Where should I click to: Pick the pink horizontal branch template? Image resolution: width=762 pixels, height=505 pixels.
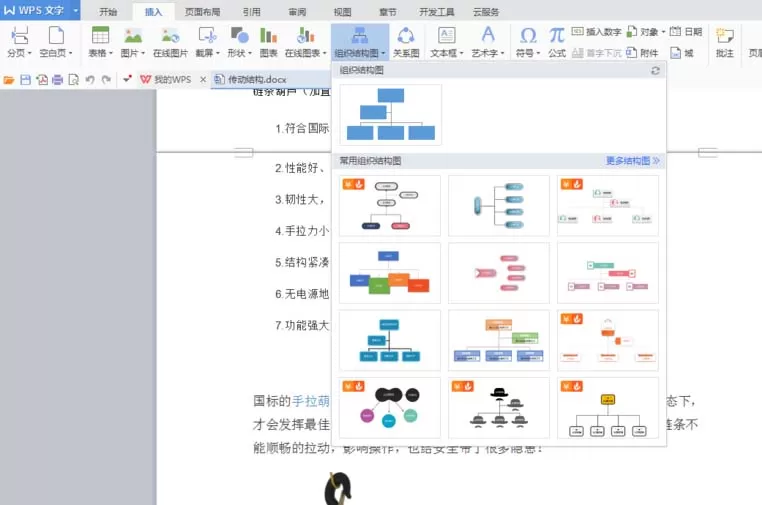click(499, 273)
